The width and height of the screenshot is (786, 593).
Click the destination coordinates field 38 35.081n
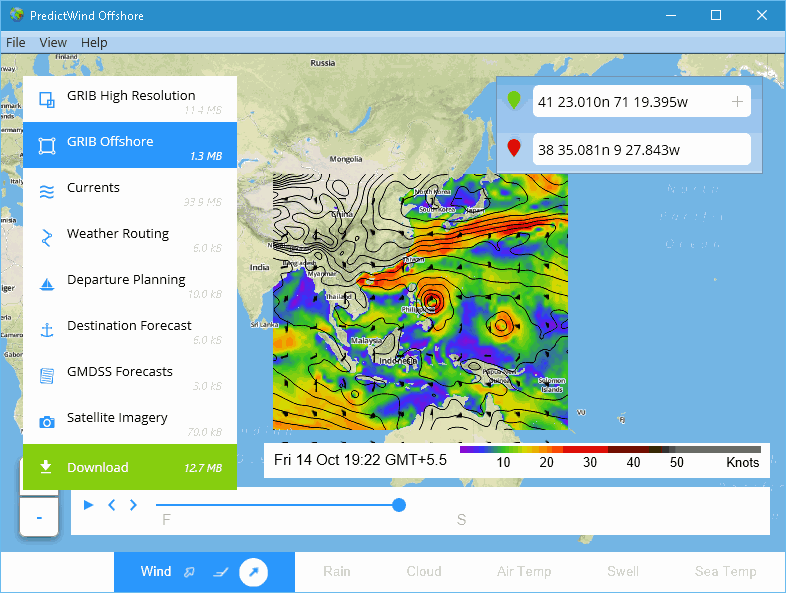click(x=642, y=149)
